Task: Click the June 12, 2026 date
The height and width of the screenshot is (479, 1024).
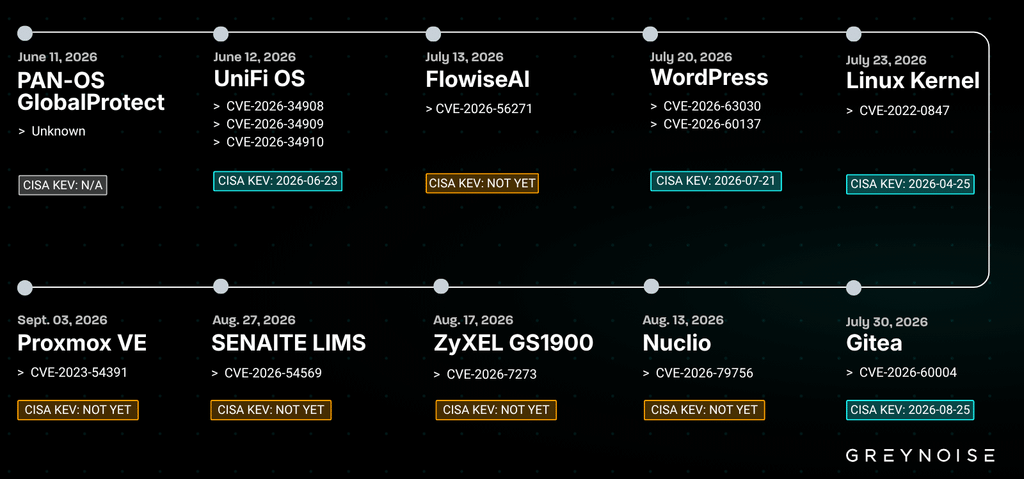Action: 255,57
